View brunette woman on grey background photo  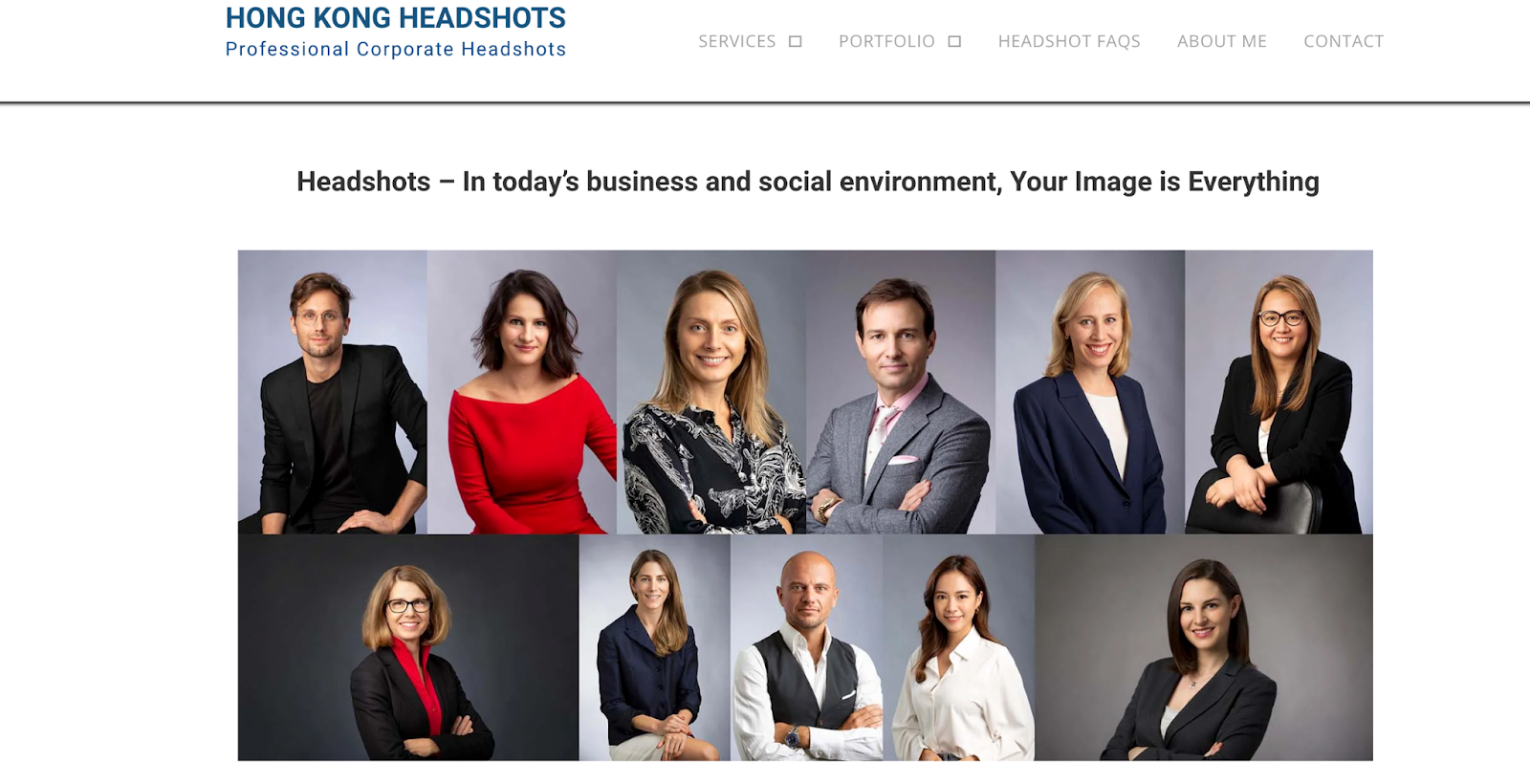click(x=1204, y=647)
